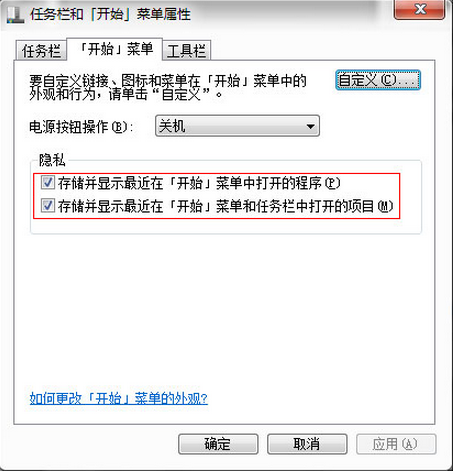The image size is (453, 471).
Task: Select the 「开始」菜单 tab
Action: pyautogui.click(x=115, y=49)
